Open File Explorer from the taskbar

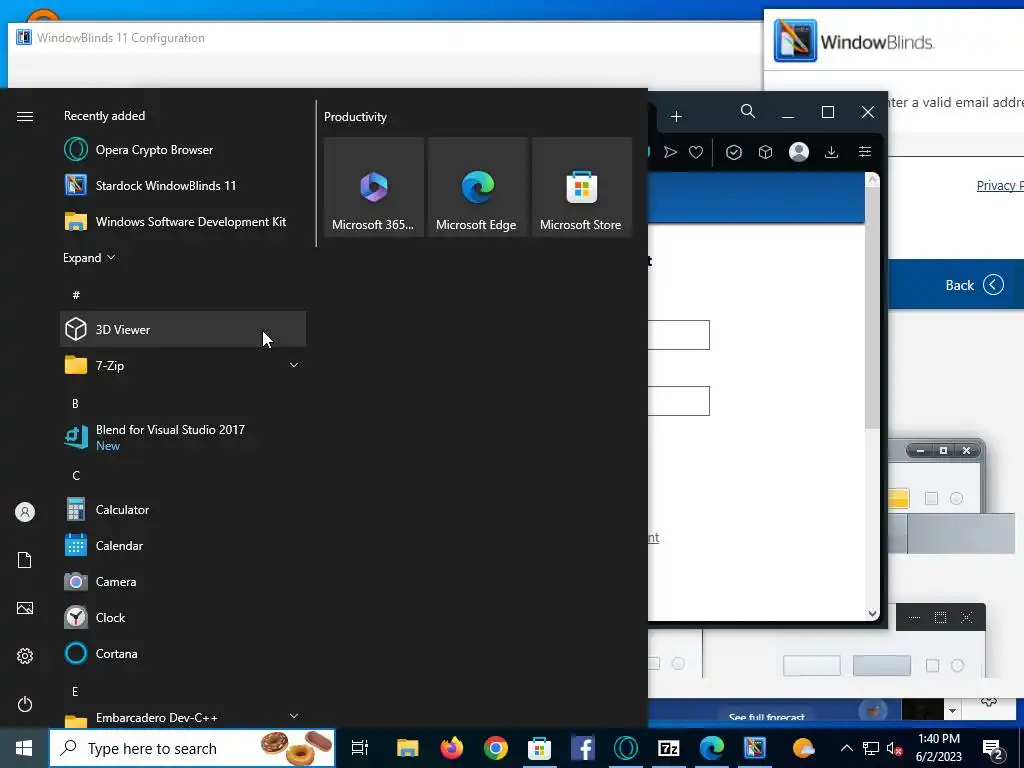point(407,748)
